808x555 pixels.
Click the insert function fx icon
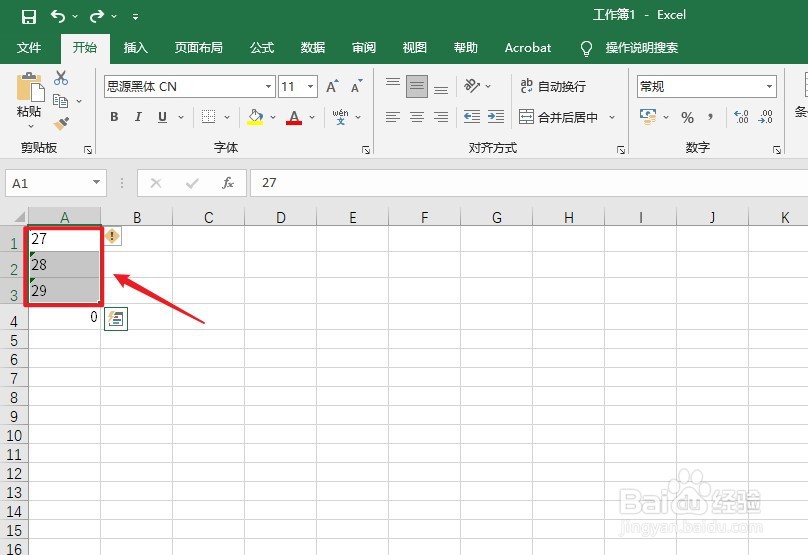228,183
